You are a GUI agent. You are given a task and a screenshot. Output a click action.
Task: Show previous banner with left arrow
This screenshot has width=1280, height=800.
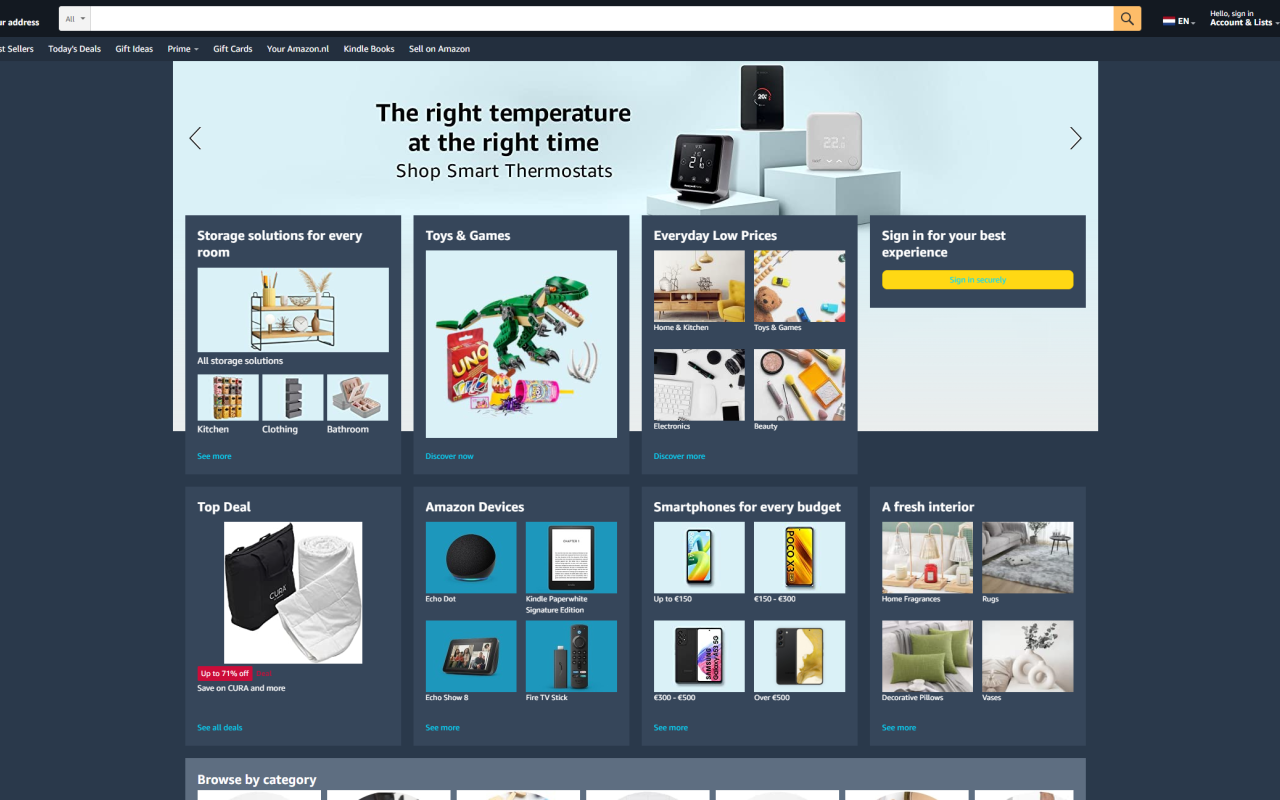(x=195, y=138)
